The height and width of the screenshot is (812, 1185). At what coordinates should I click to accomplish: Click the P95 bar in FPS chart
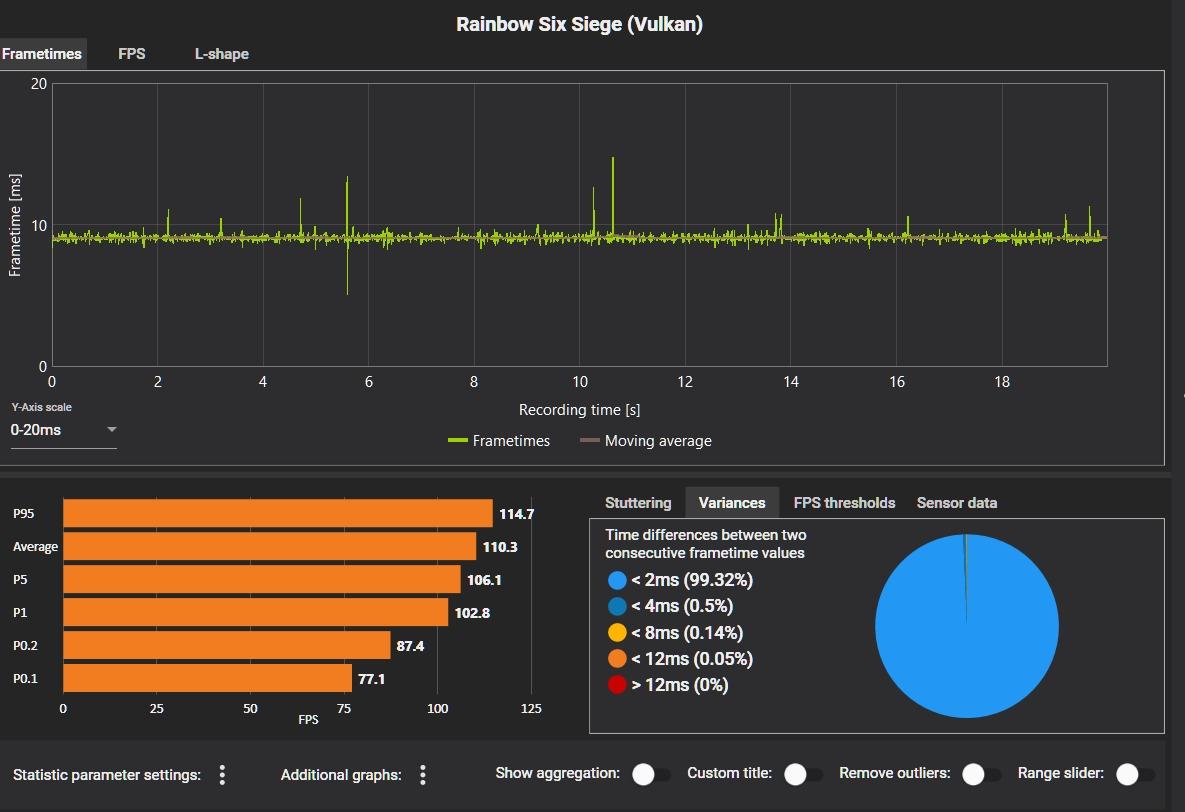click(x=277, y=513)
